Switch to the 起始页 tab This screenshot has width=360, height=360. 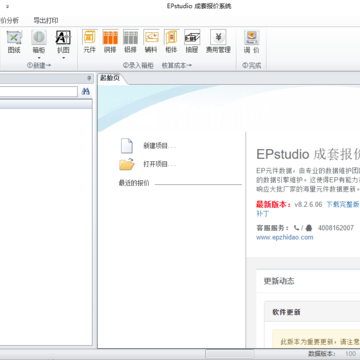[109, 79]
